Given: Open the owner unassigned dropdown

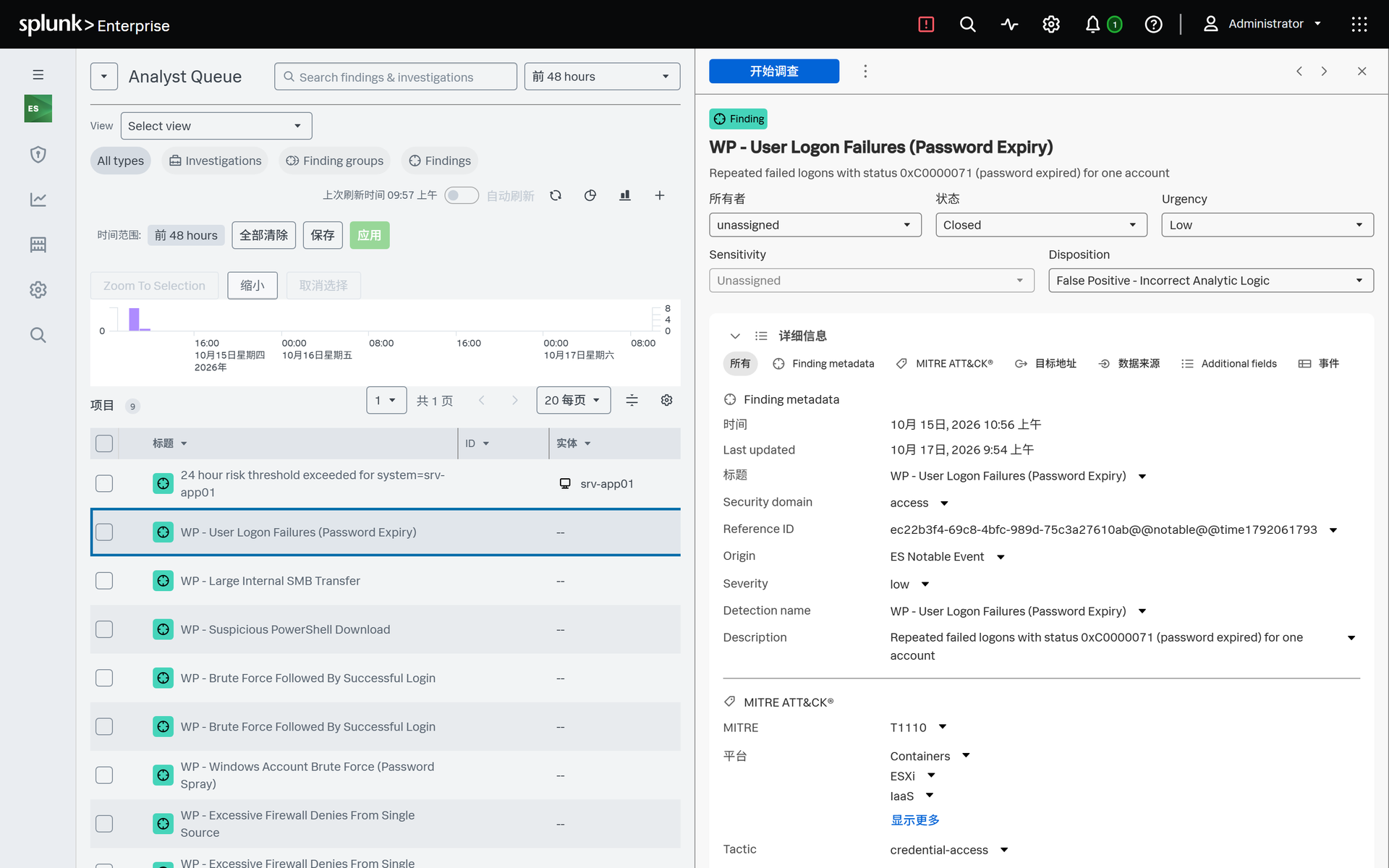Looking at the screenshot, I should tap(815, 225).
